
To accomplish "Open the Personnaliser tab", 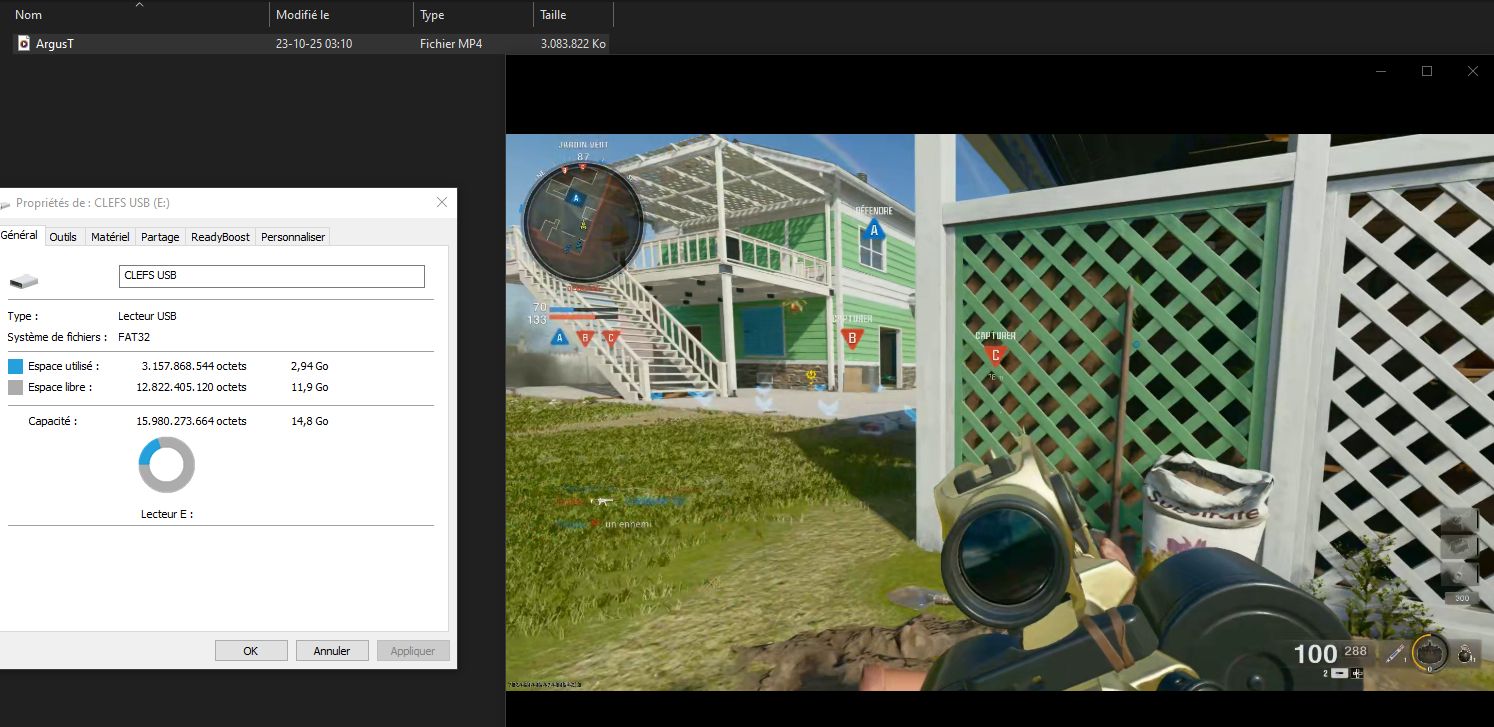I will 293,237.
